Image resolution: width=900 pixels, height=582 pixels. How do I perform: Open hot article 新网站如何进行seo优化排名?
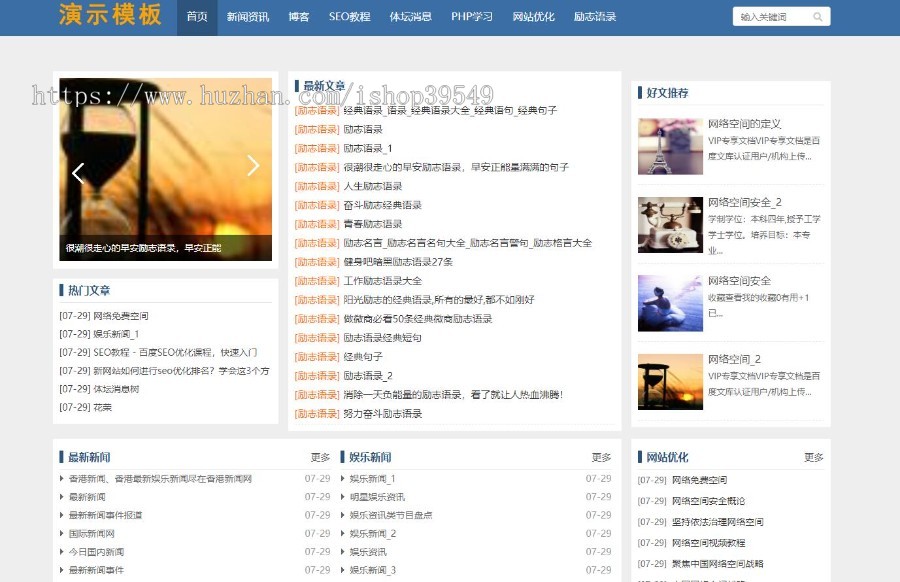click(x=181, y=371)
